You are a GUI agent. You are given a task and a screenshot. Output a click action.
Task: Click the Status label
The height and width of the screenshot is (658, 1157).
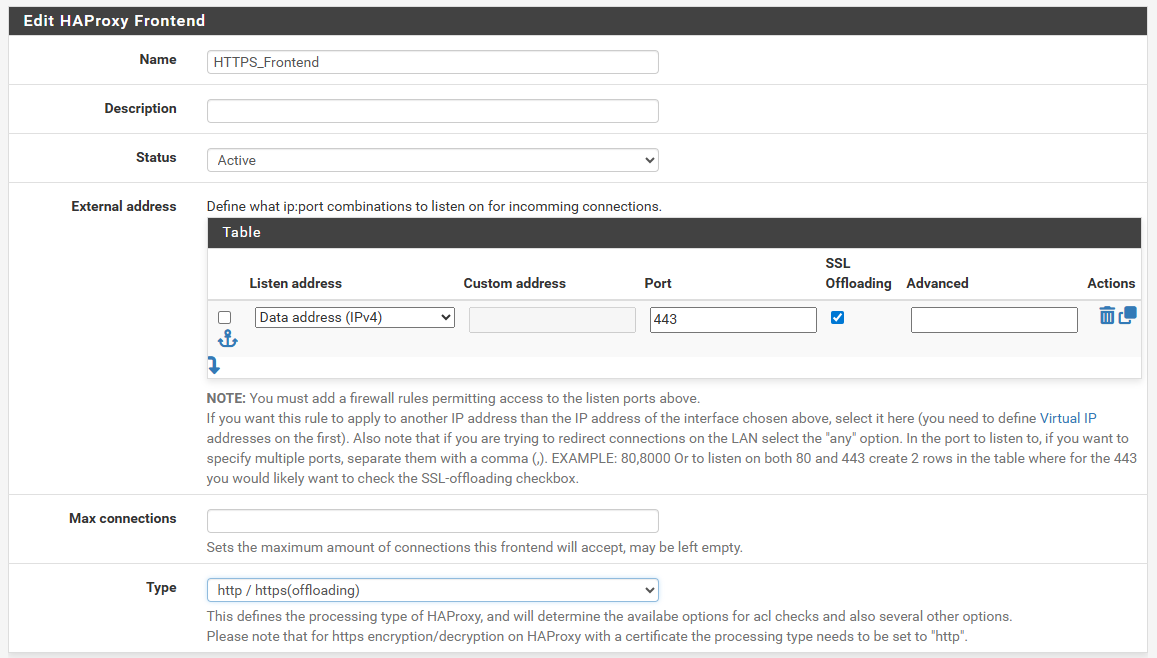click(156, 157)
